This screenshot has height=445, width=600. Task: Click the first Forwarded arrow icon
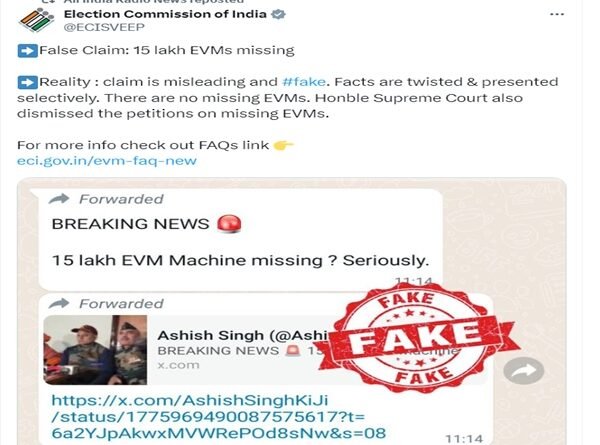pos(59,199)
